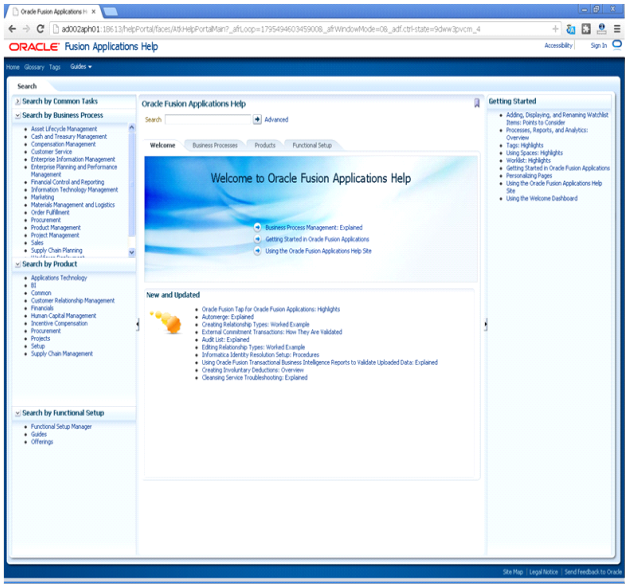628x587 pixels.
Task: Open Legal Notice in footer
Action: 543,572
